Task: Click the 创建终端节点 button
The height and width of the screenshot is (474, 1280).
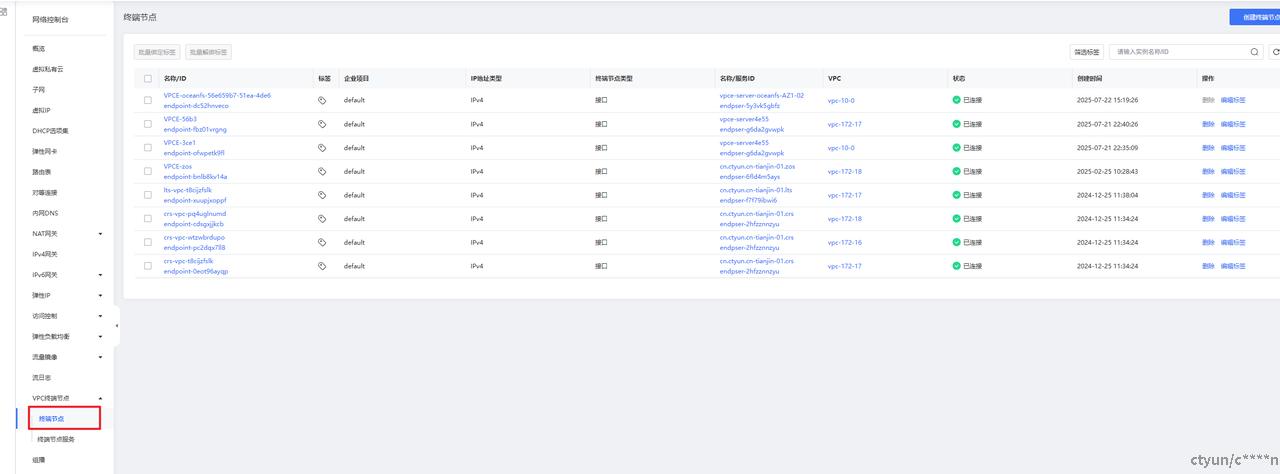Action: 1255,17
